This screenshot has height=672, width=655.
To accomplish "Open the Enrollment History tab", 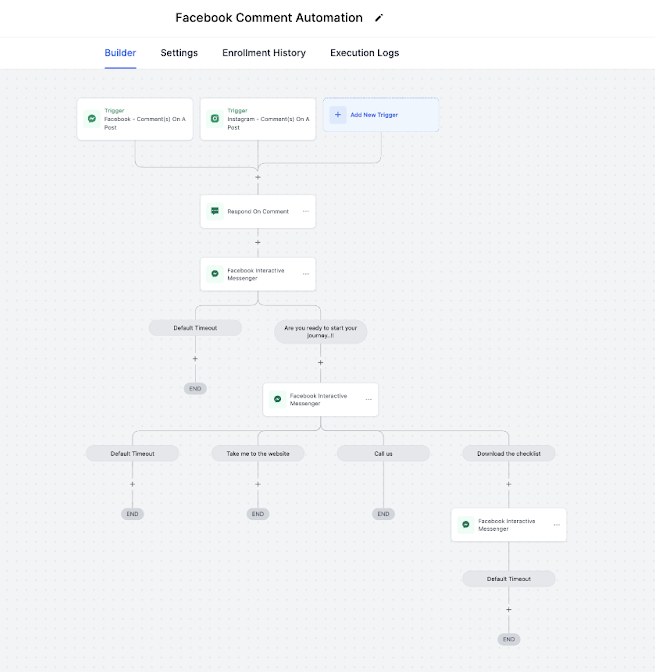I will pyautogui.click(x=264, y=53).
